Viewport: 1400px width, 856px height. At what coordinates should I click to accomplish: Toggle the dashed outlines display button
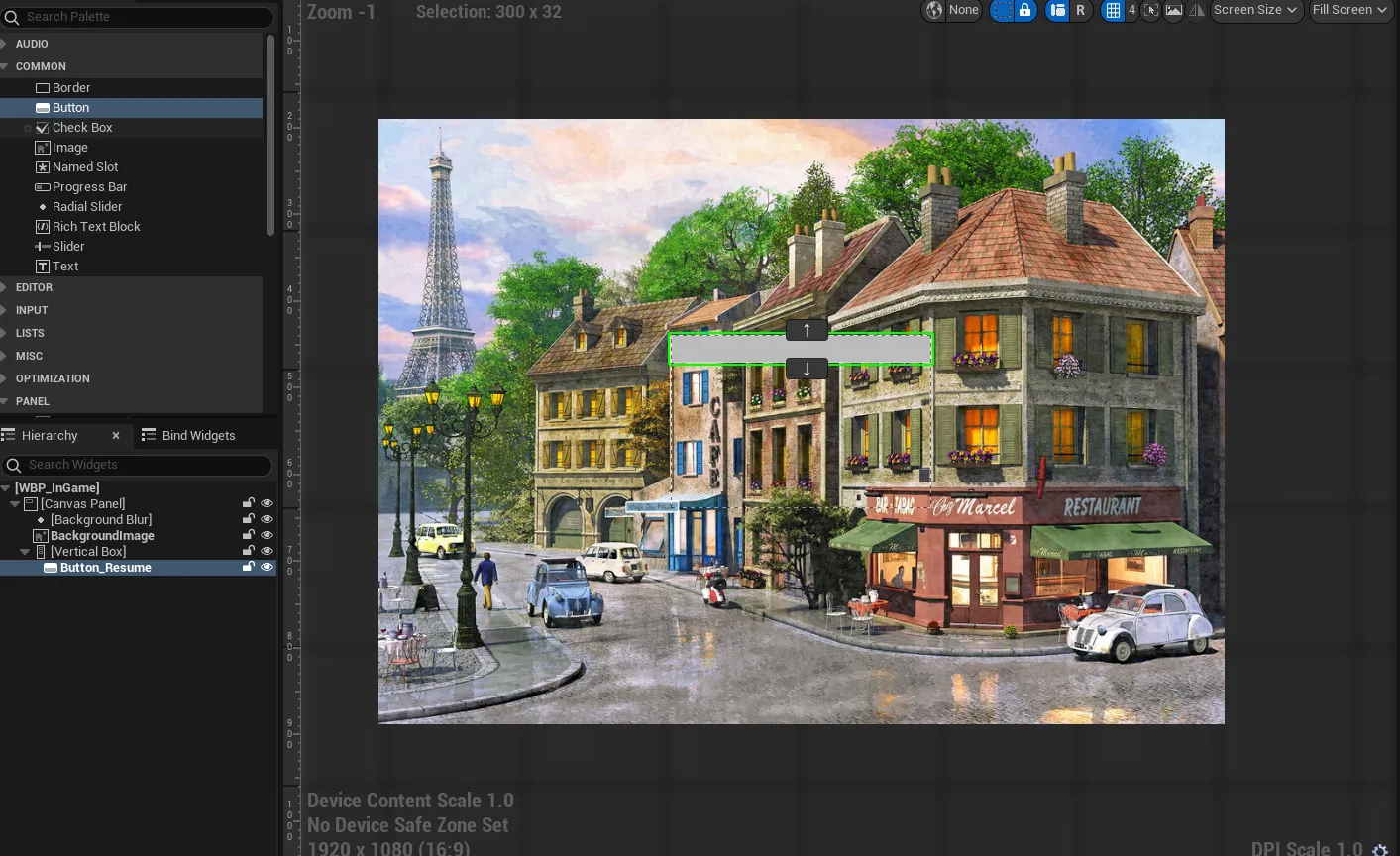1003,10
